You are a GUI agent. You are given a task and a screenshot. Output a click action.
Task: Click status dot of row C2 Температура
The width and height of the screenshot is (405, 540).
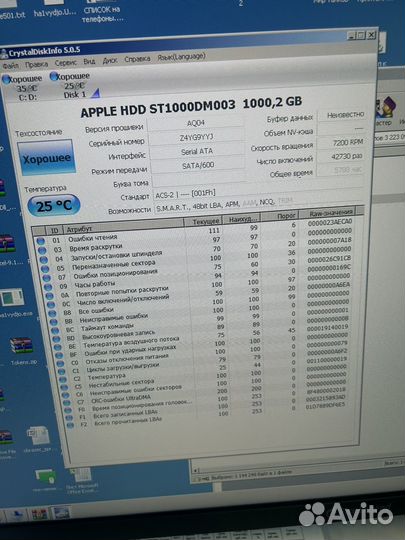coord(63,380)
